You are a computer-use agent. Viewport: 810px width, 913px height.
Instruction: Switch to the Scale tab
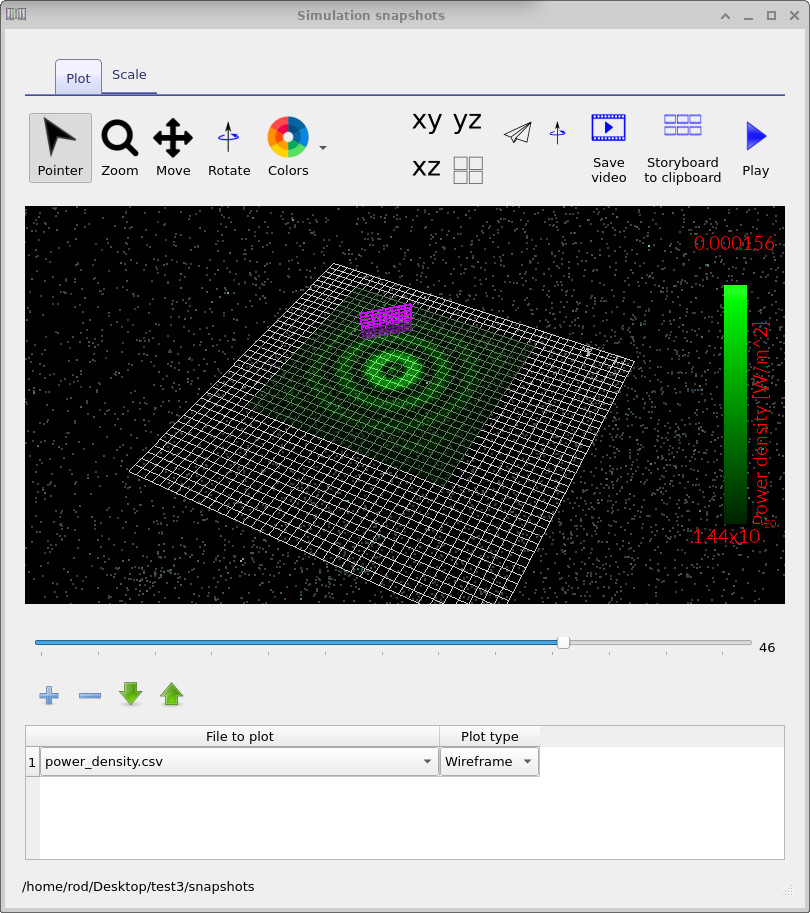click(129, 74)
